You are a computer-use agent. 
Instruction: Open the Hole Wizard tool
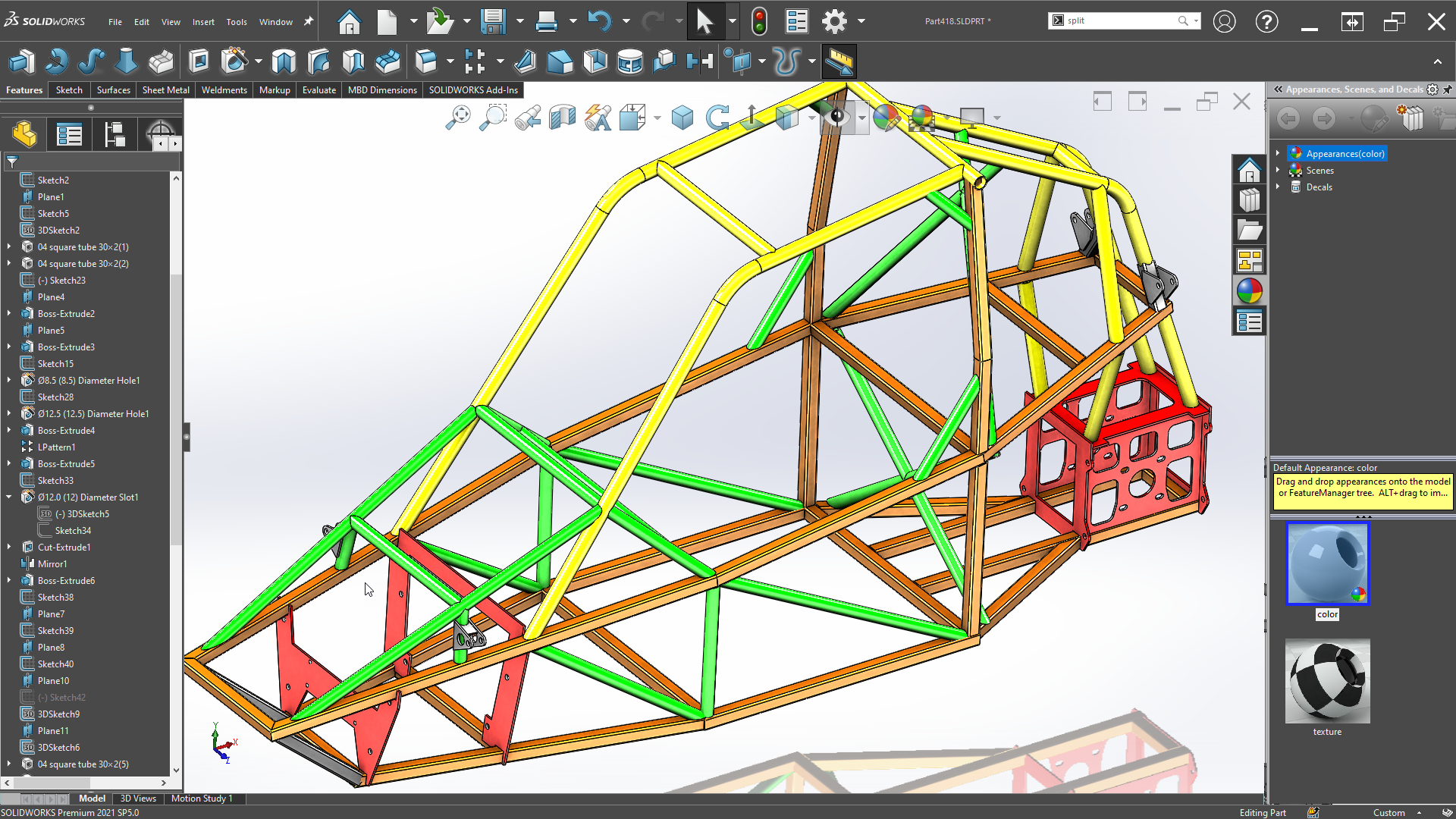234,61
